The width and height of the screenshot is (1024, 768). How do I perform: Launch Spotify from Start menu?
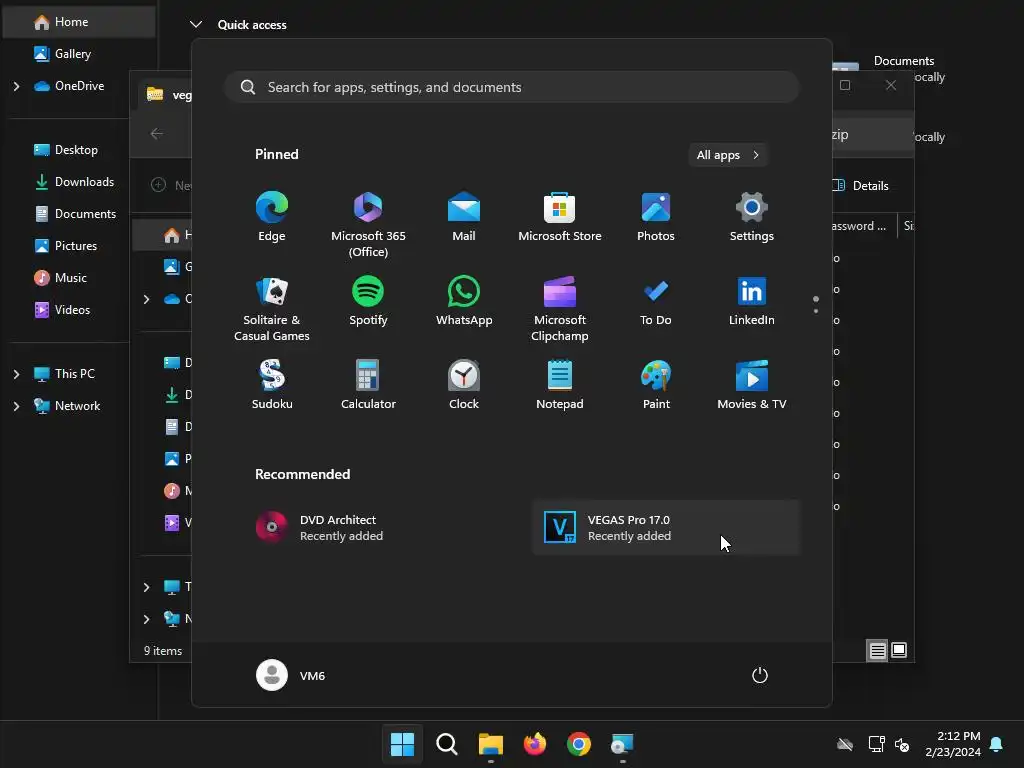[x=368, y=301]
